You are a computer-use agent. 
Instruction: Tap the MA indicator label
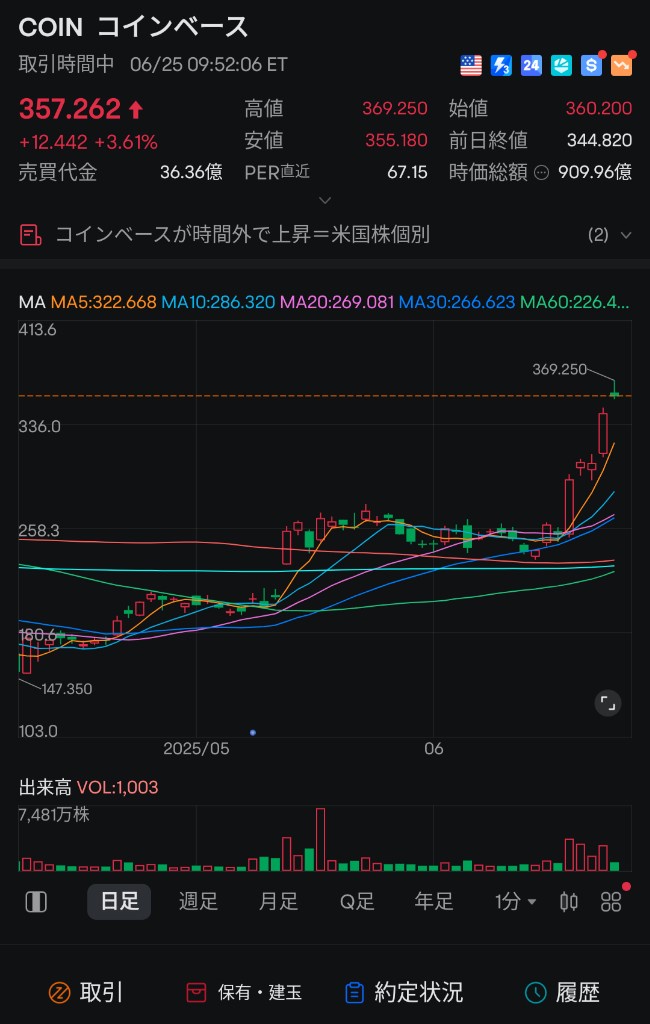coord(31,302)
